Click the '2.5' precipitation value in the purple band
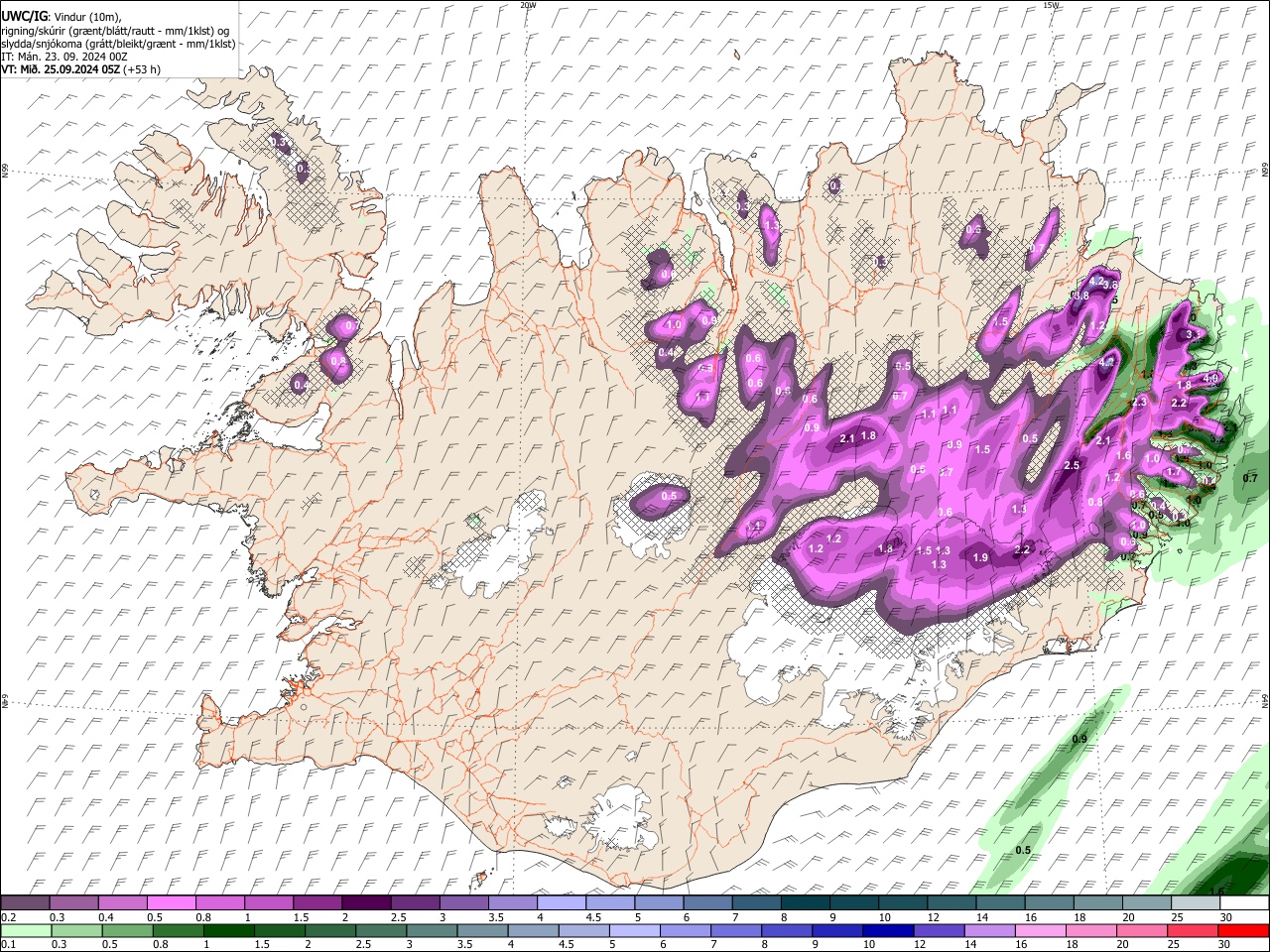1270x952 pixels. [1072, 465]
